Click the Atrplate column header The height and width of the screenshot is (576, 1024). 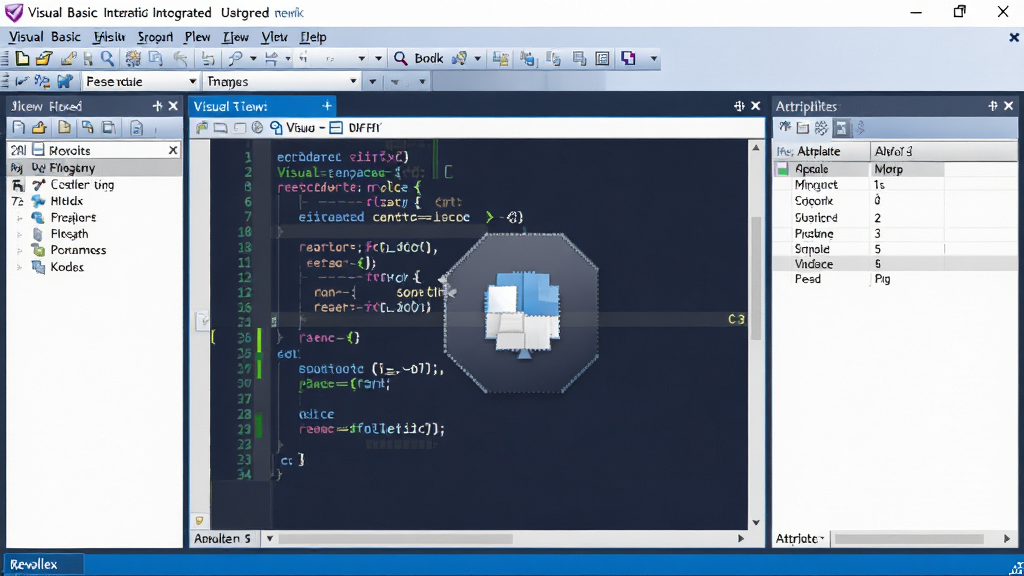[822, 152]
